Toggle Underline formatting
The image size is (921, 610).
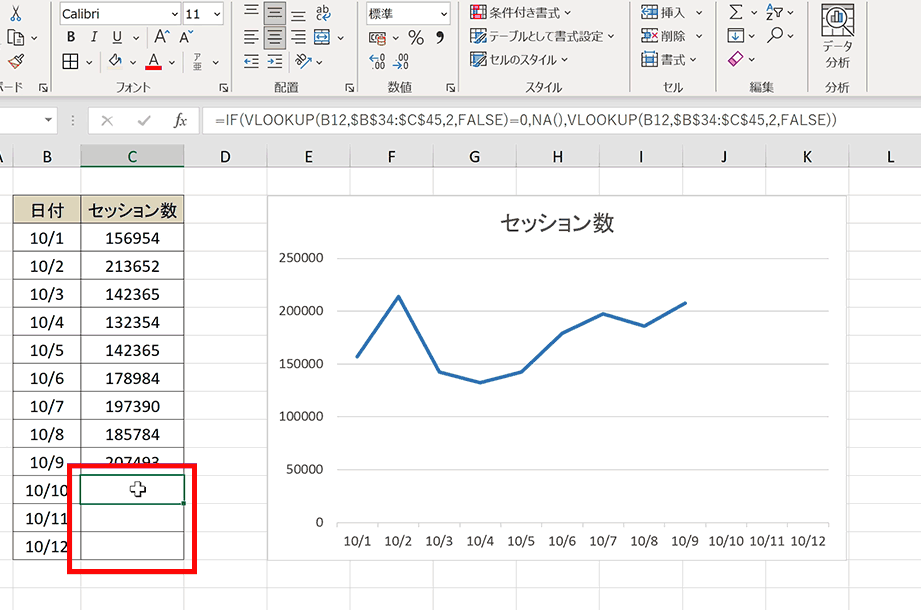pyautogui.click(x=117, y=37)
